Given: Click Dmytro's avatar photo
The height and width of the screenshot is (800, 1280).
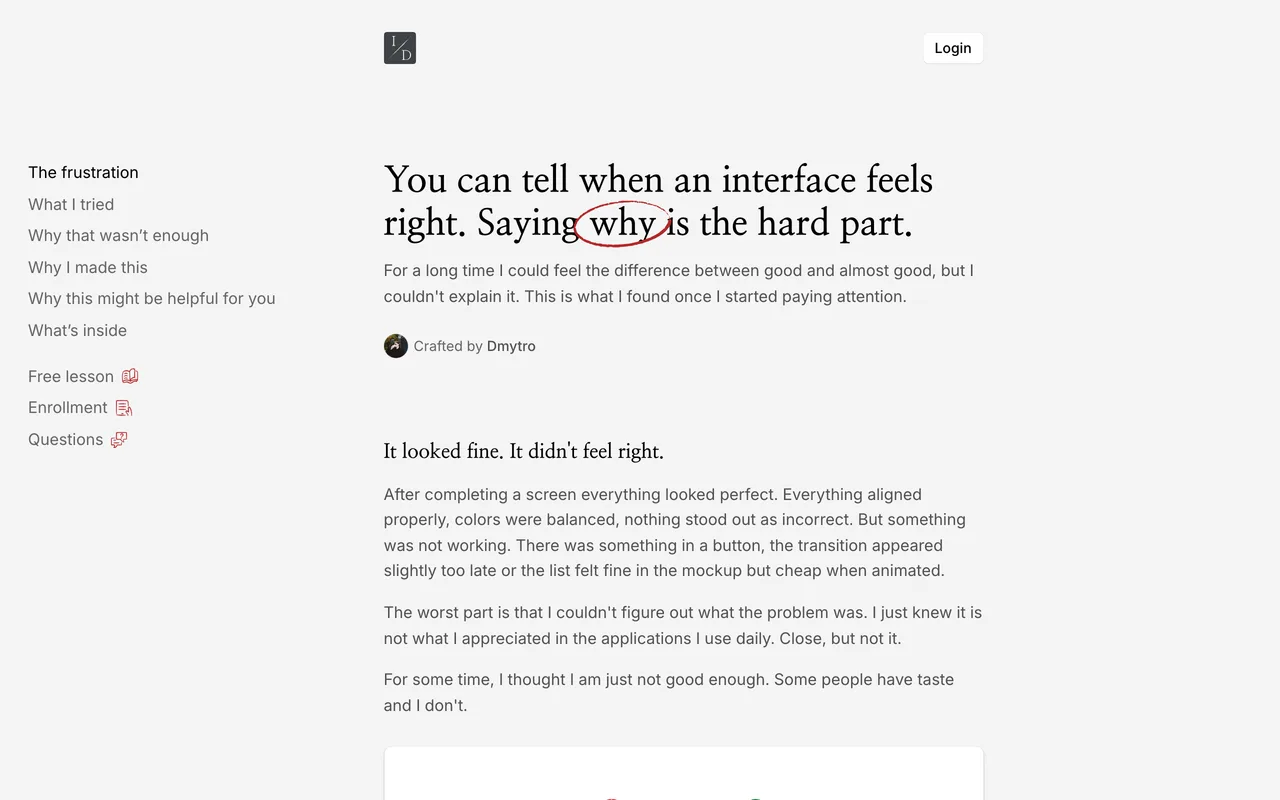Looking at the screenshot, I should point(396,346).
